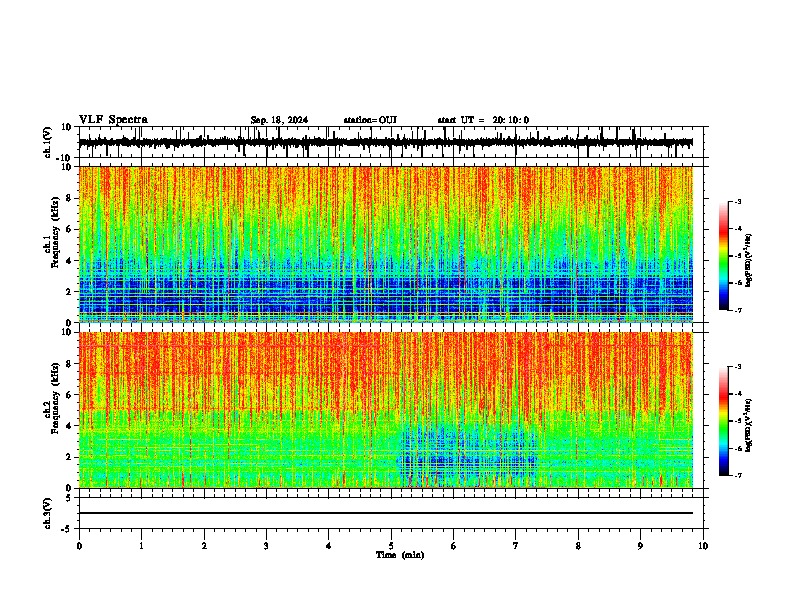Click the 'start UT = 20:10:0' text
This screenshot has height=612, width=792.
click(483, 120)
